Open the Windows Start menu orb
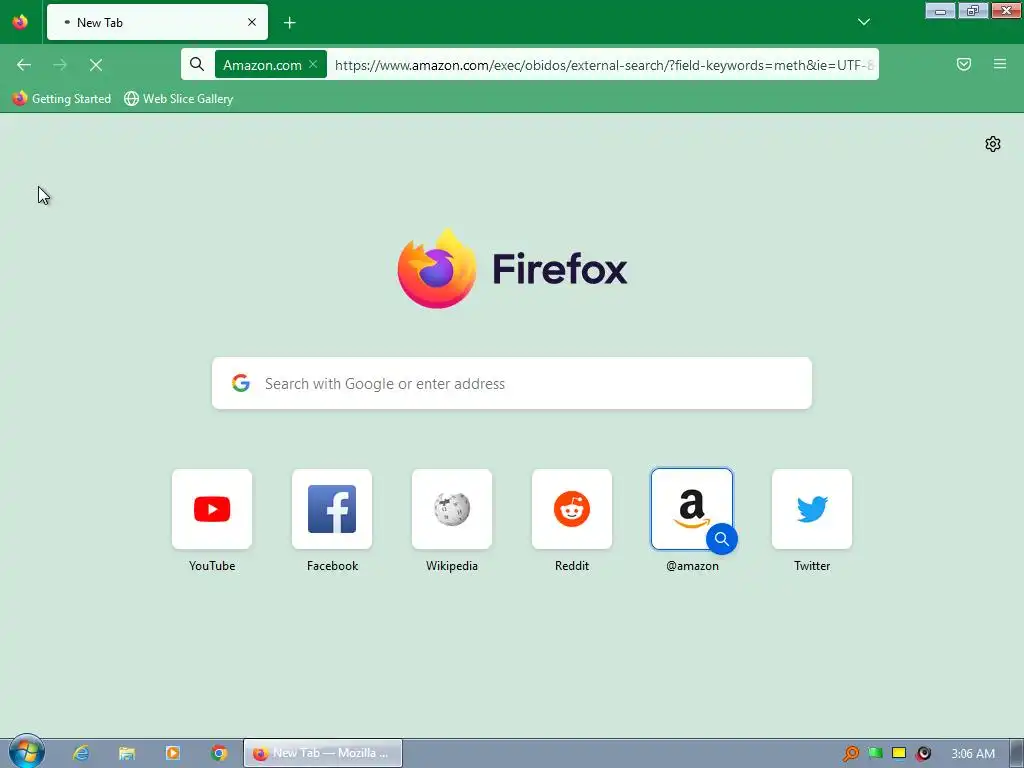 pos(26,752)
